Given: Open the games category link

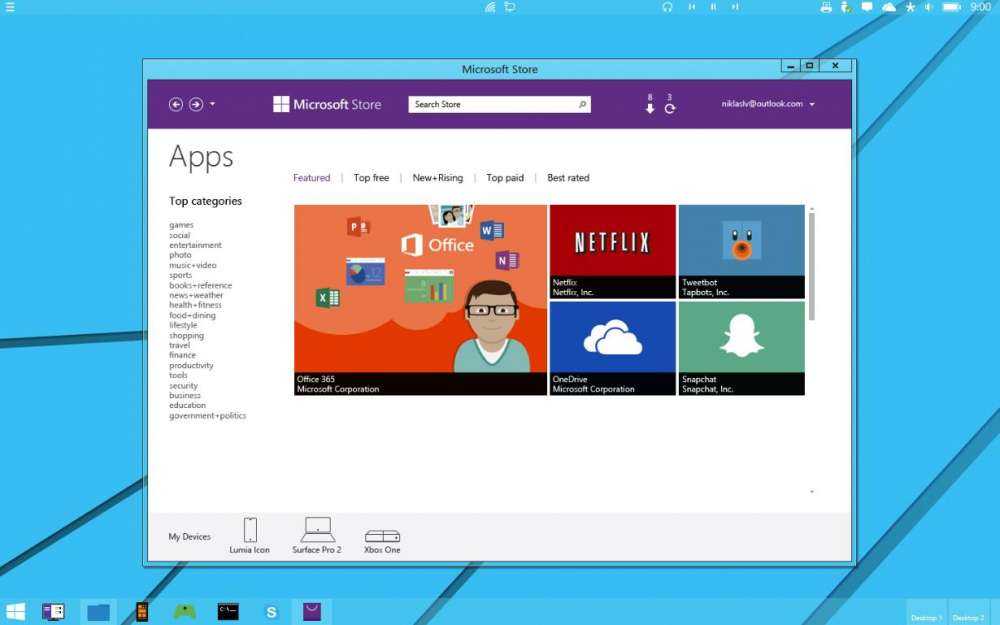Looking at the screenshot, I should [x=181, y=225].
